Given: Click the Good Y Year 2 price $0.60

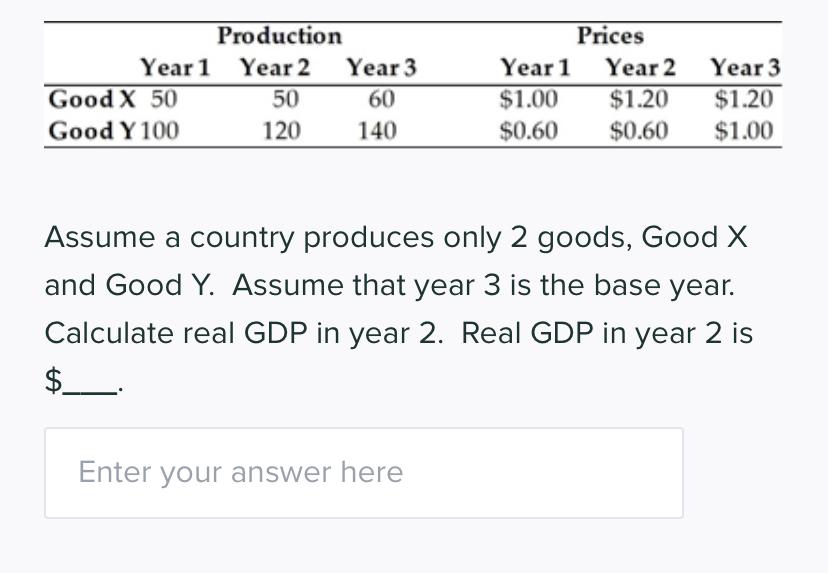Looking at the screenshot, I should [638, 130].
